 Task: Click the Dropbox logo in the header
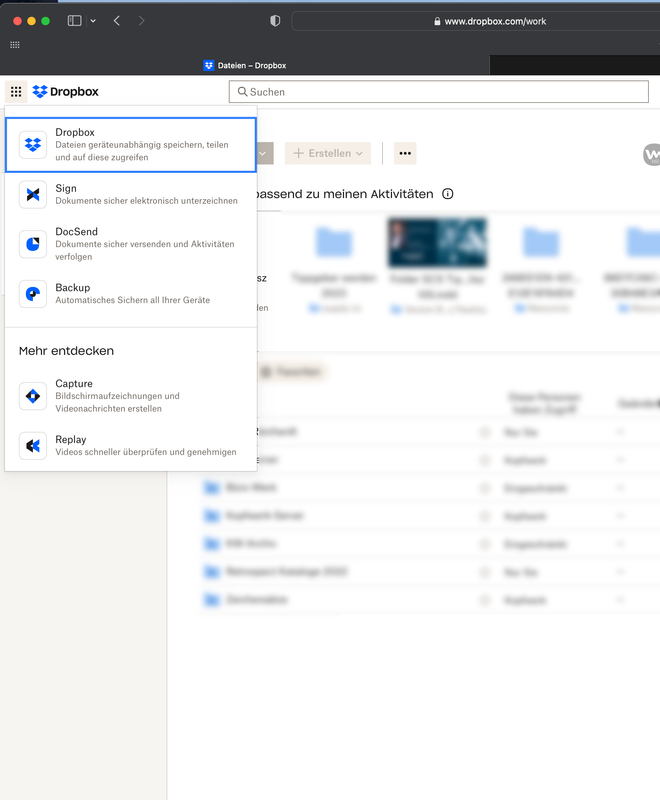(66, 91)
